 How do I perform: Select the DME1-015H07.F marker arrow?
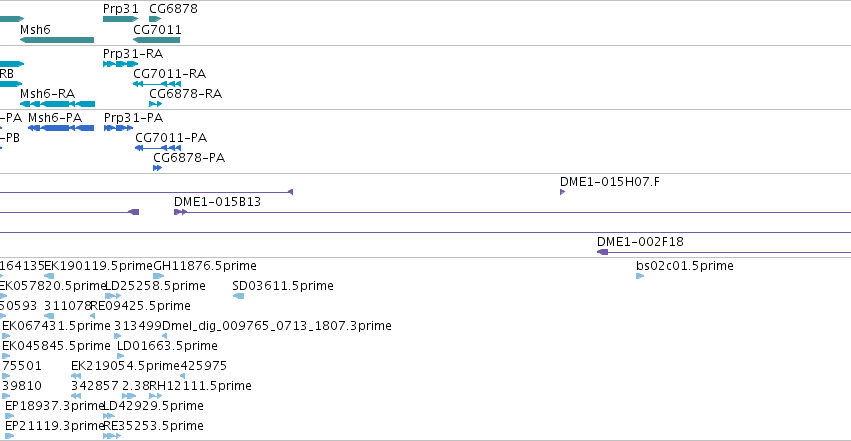562,191
